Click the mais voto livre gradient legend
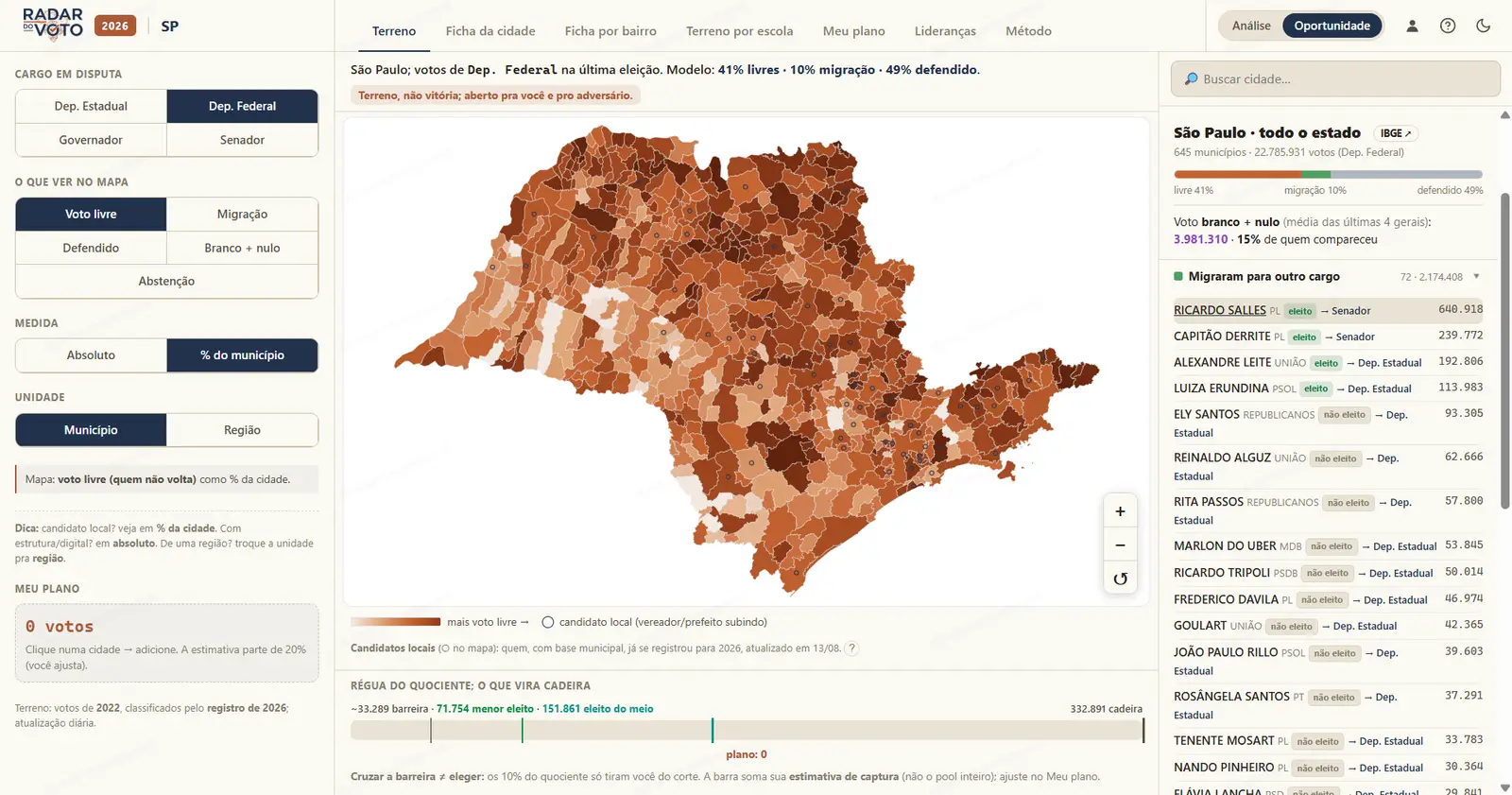The height and width of the screenshot is (795, 1512). click(x=395, y=622)
